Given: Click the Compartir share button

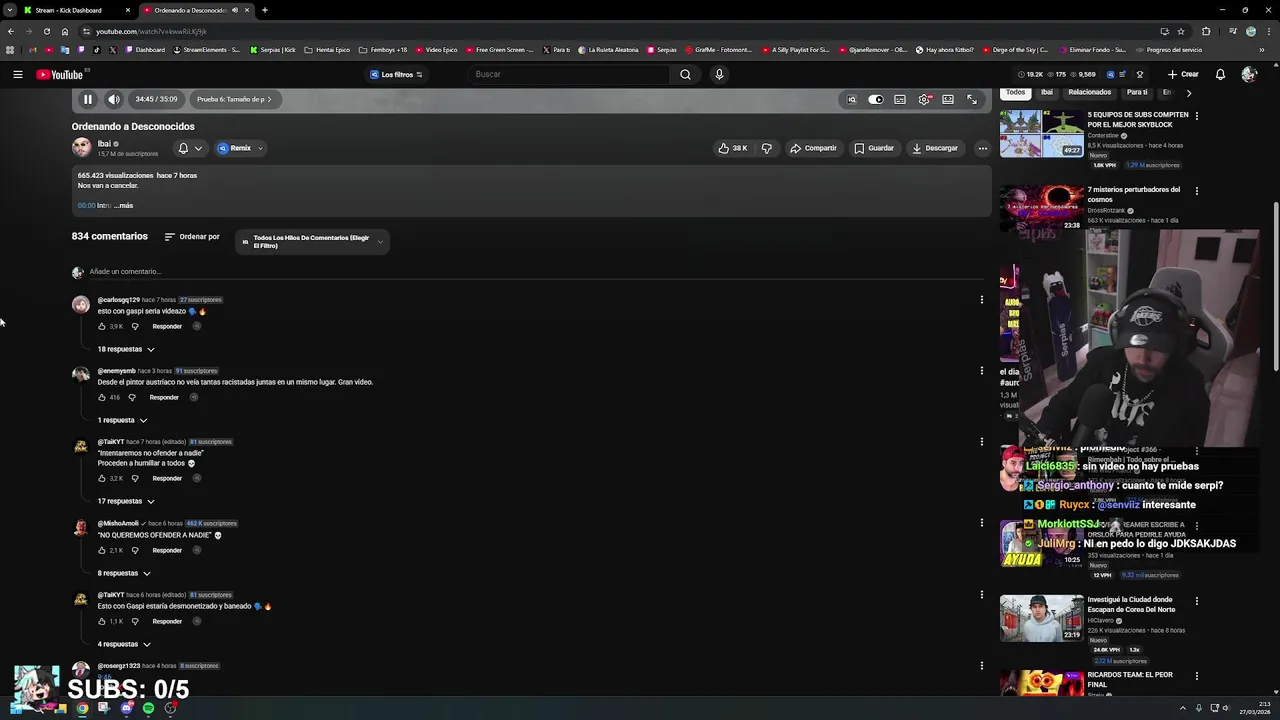Looking at the screenshot, I should tap(813, 148).
